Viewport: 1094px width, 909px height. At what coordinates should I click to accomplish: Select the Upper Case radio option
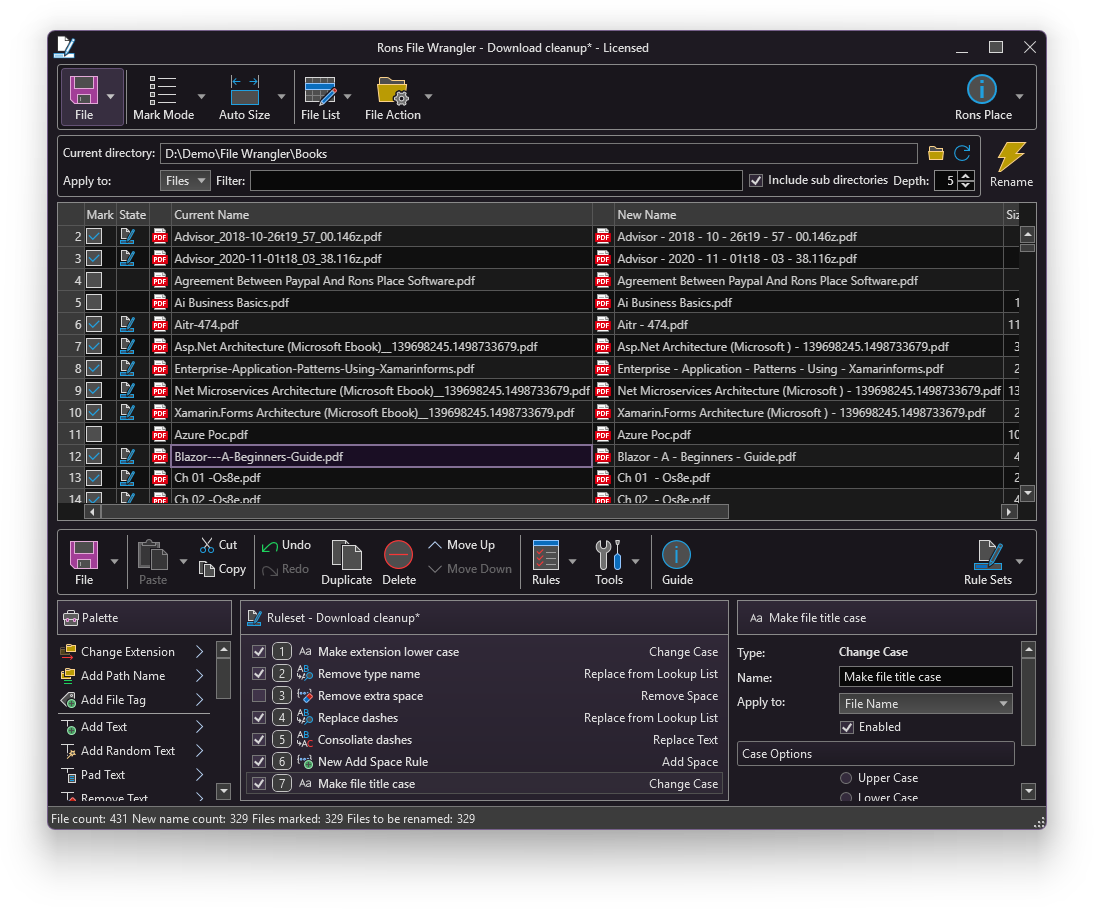(846, 778)
